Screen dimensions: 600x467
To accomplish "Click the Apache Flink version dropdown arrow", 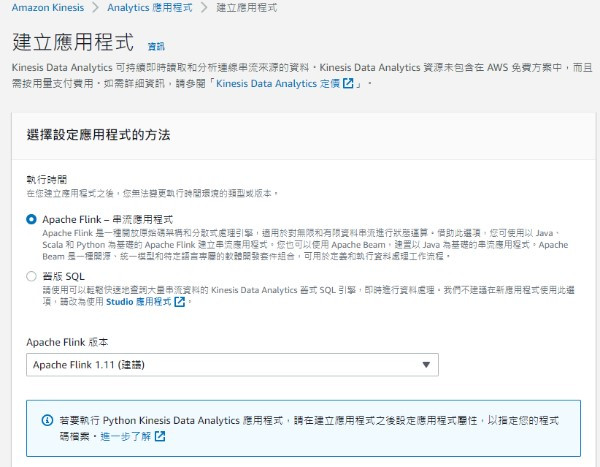I will [426, 365].
